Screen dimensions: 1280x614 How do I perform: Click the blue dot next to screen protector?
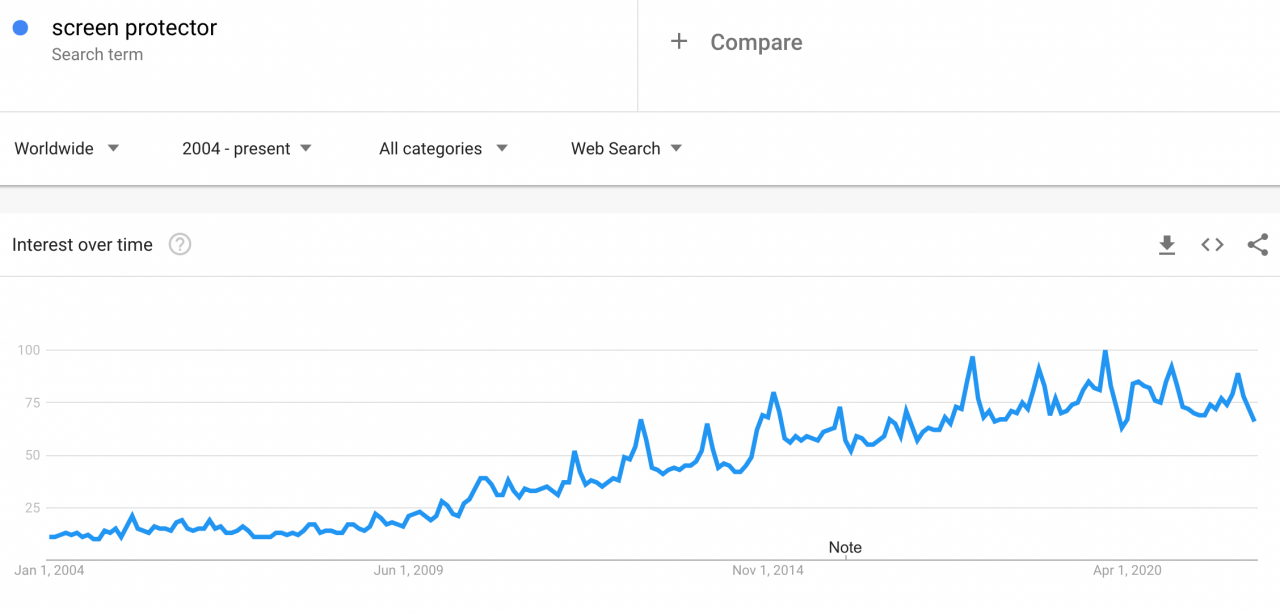point(20,28)
